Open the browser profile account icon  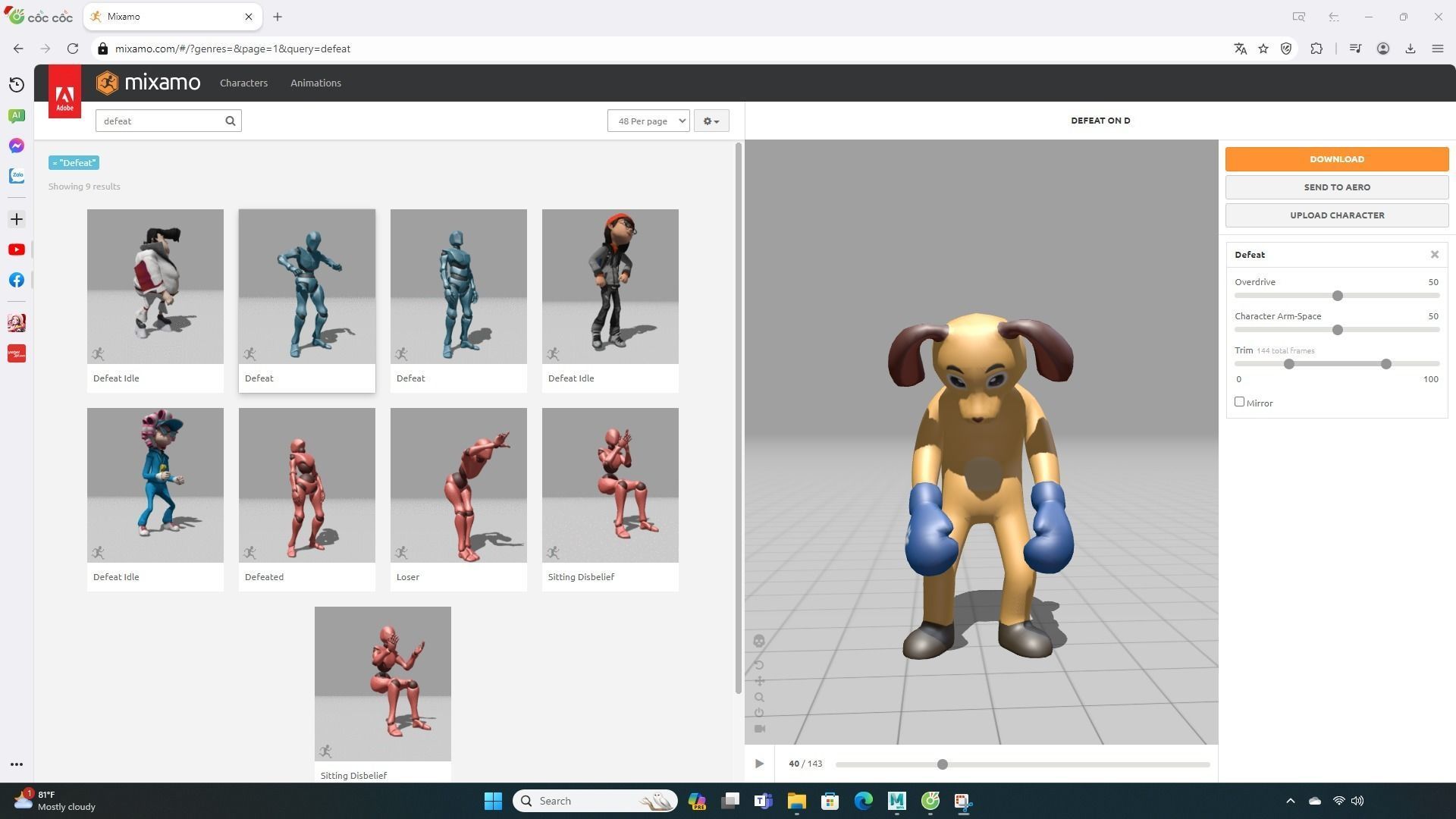1383,49
